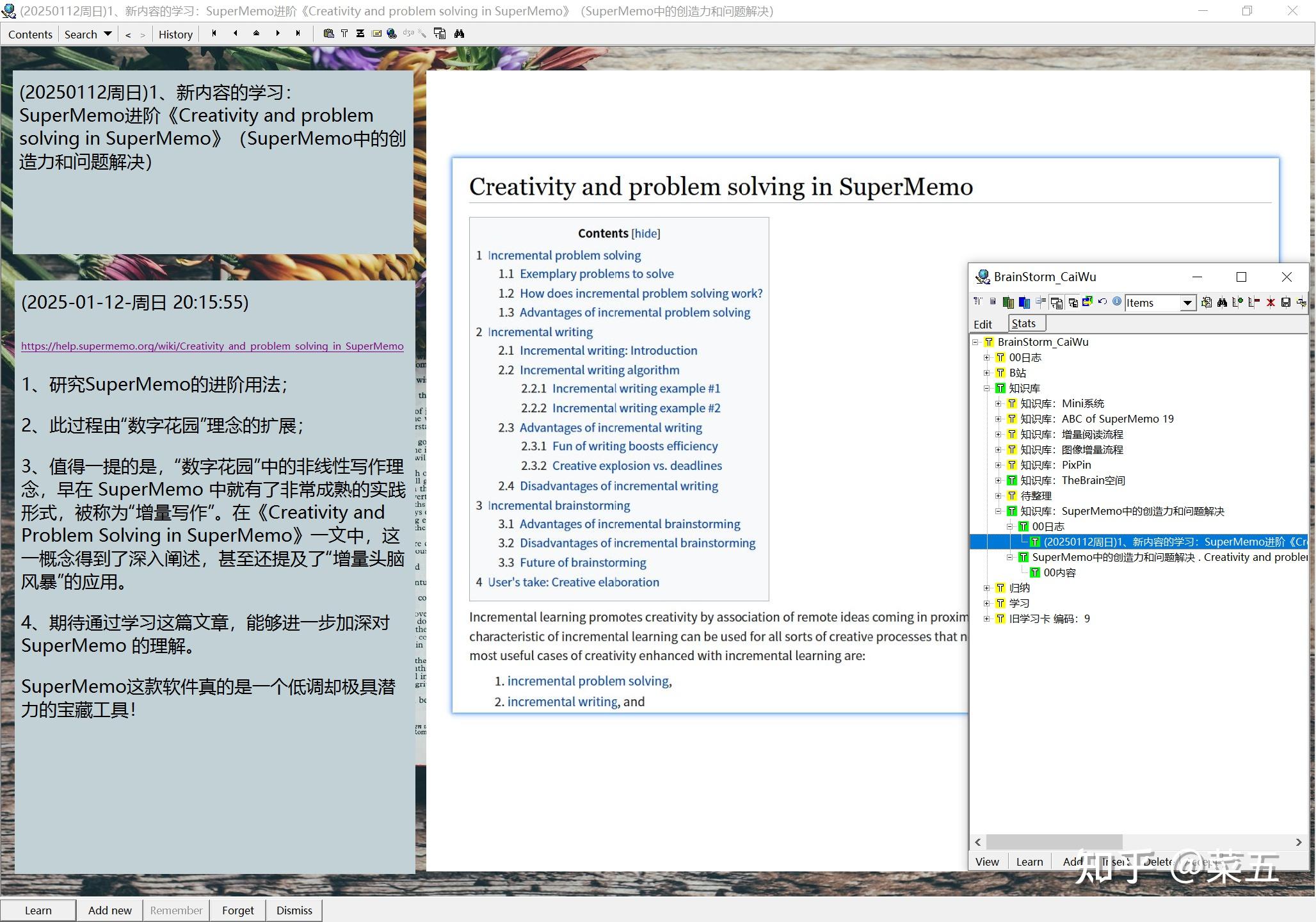The height and width of the screenshot is (922, 1316).
Task: Collapse the 知识库 tree branch
Action: 986,388
